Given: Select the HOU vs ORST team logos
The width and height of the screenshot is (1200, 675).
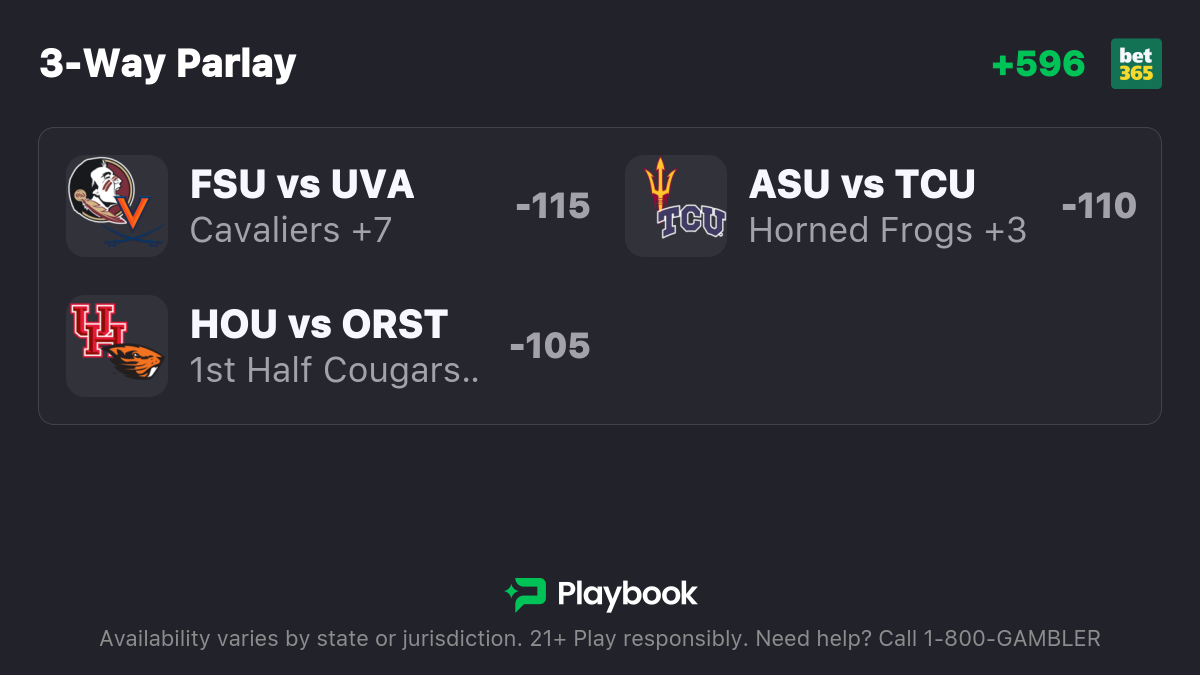Looking at the screenshot, I should (117, 346).
